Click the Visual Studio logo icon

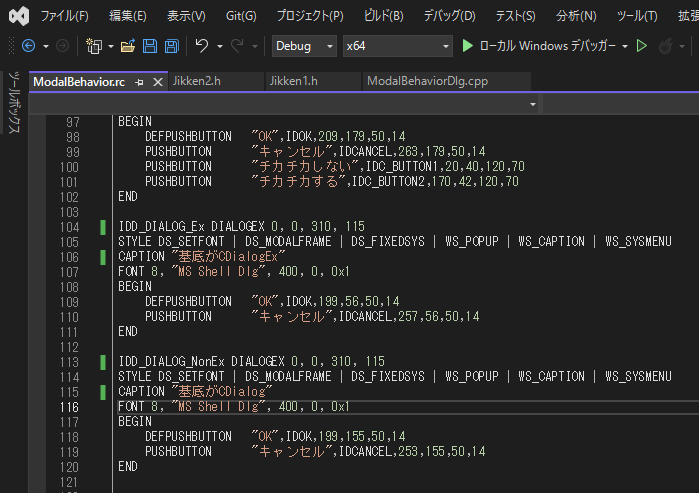[x=17, y=16]
